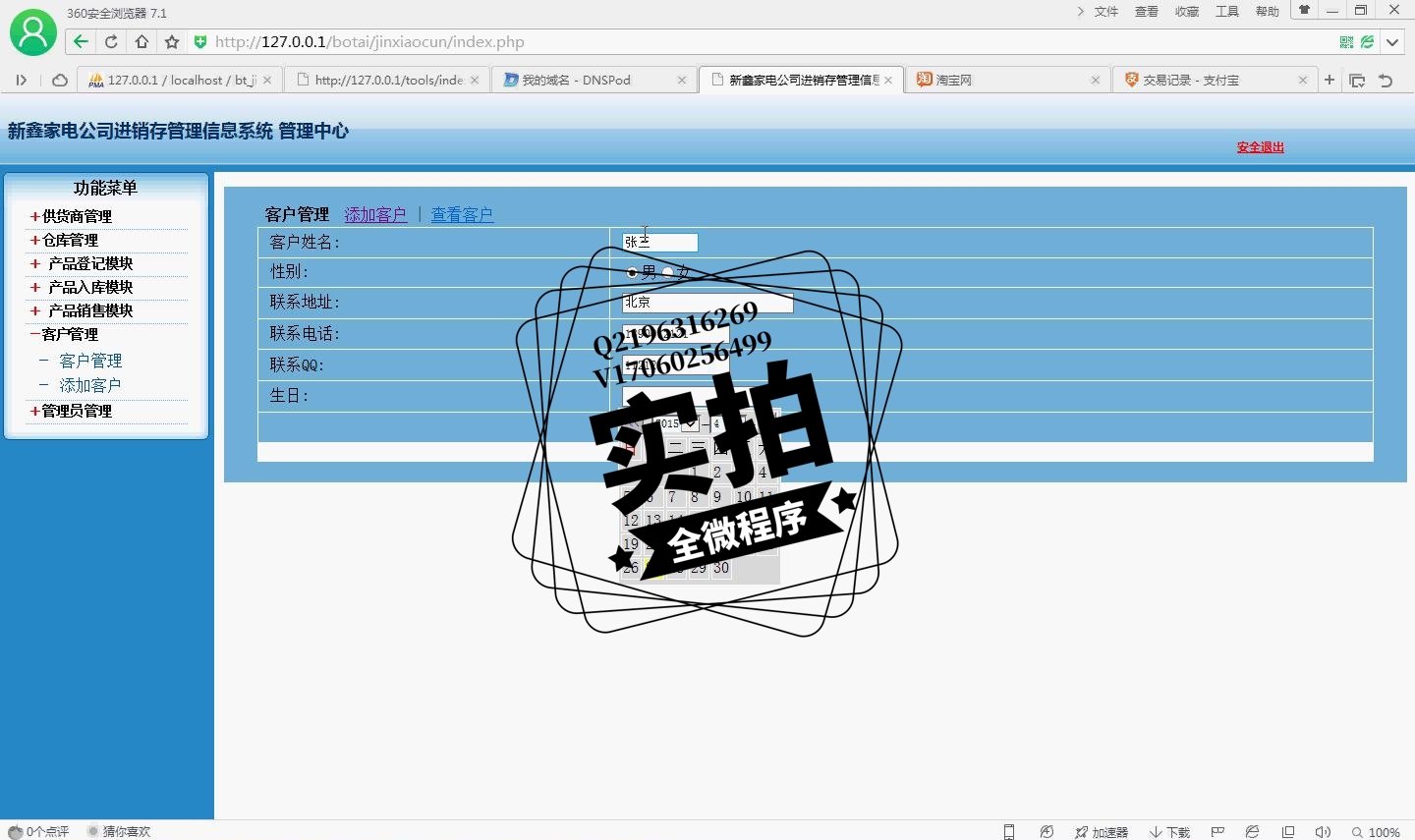1415x840 pixels.
Task: Switch to the 淘宝网 tab
Action: click(1008, 80)
